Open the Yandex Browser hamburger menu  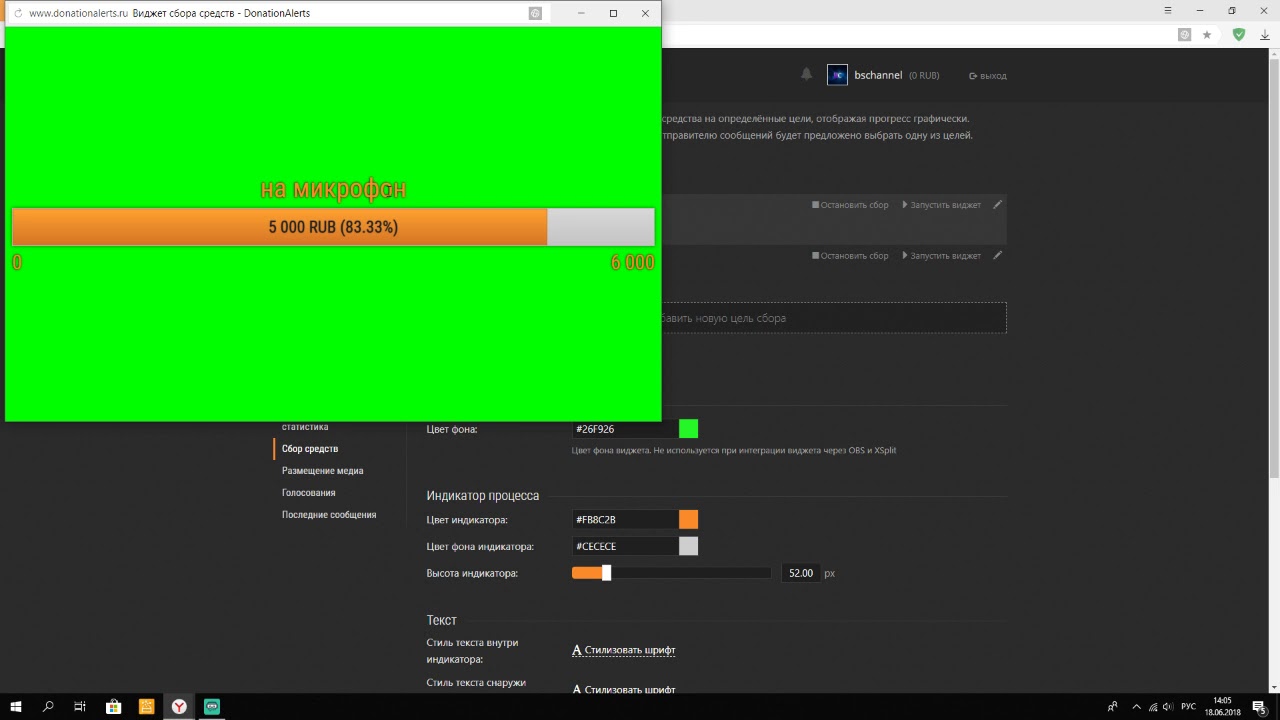pyautogui.click(x=1168, y=10)
